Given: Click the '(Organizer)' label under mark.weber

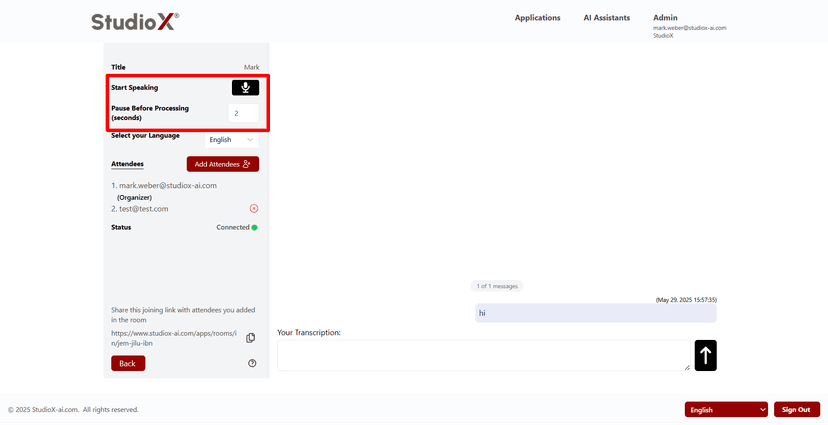Looking at the screenshot, I should [x=135, y=197].
